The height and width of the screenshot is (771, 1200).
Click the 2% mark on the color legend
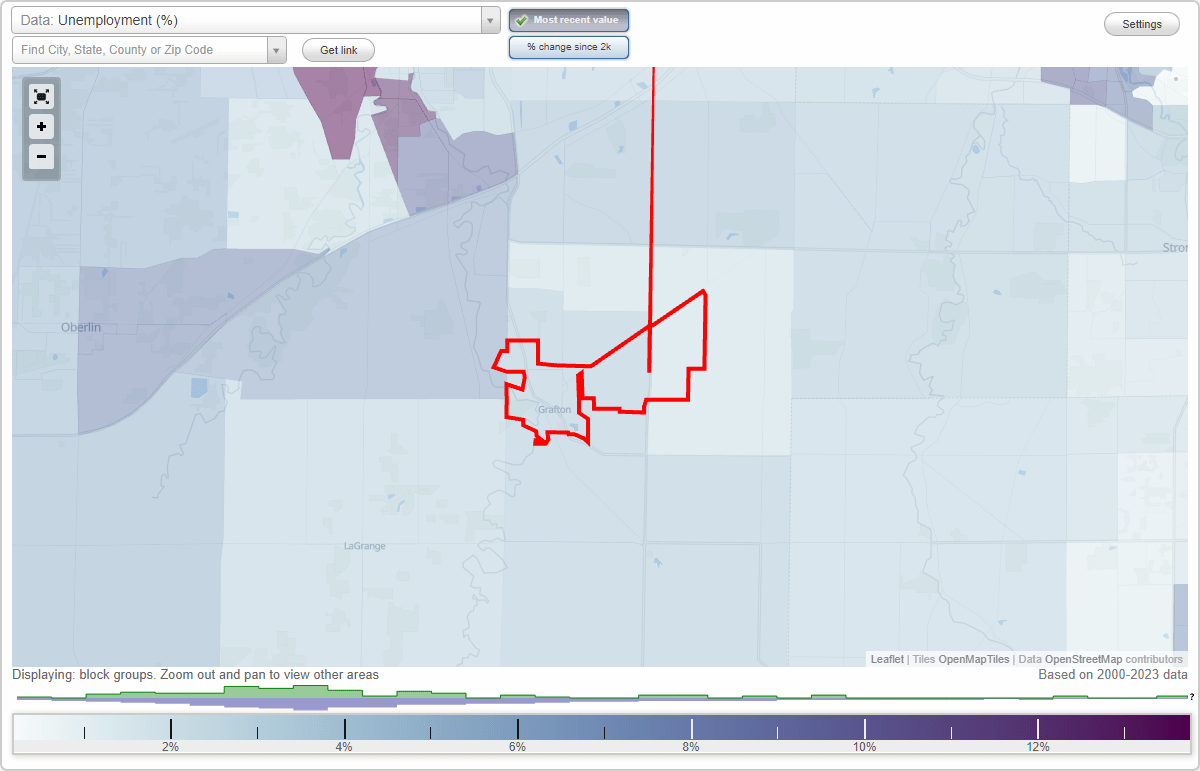pos(171,746)
